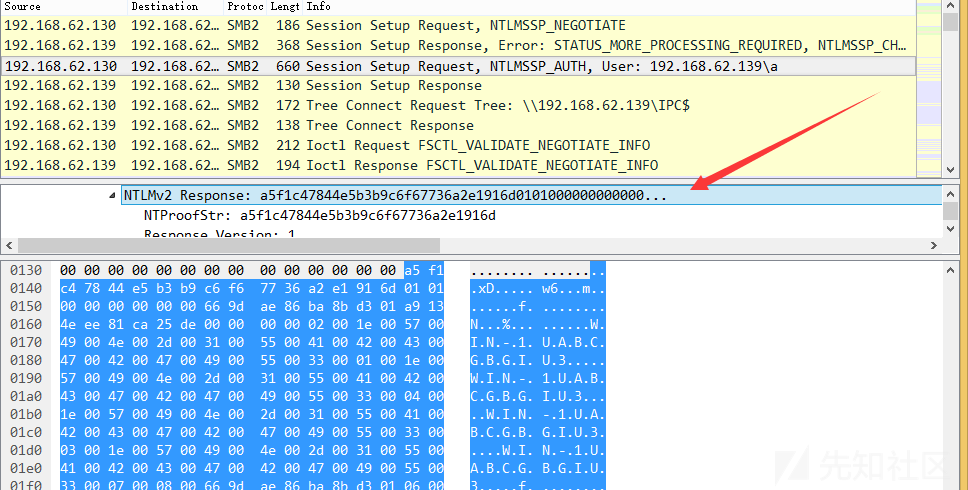The width and height of the screenshot is (968, 490).
Task: Sort by the Destination column header
Action: click(x=176, y=7)
